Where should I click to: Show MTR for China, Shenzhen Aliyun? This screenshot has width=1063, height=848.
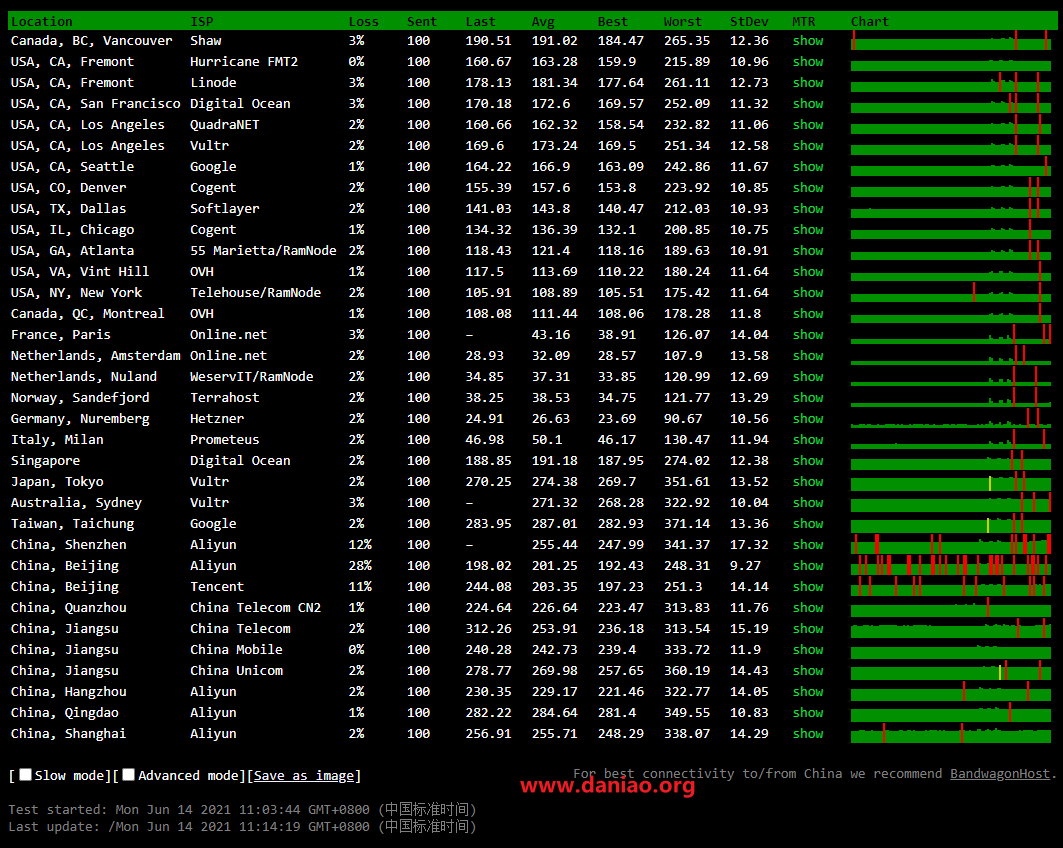pyautogui.click(x=808, y=545)
